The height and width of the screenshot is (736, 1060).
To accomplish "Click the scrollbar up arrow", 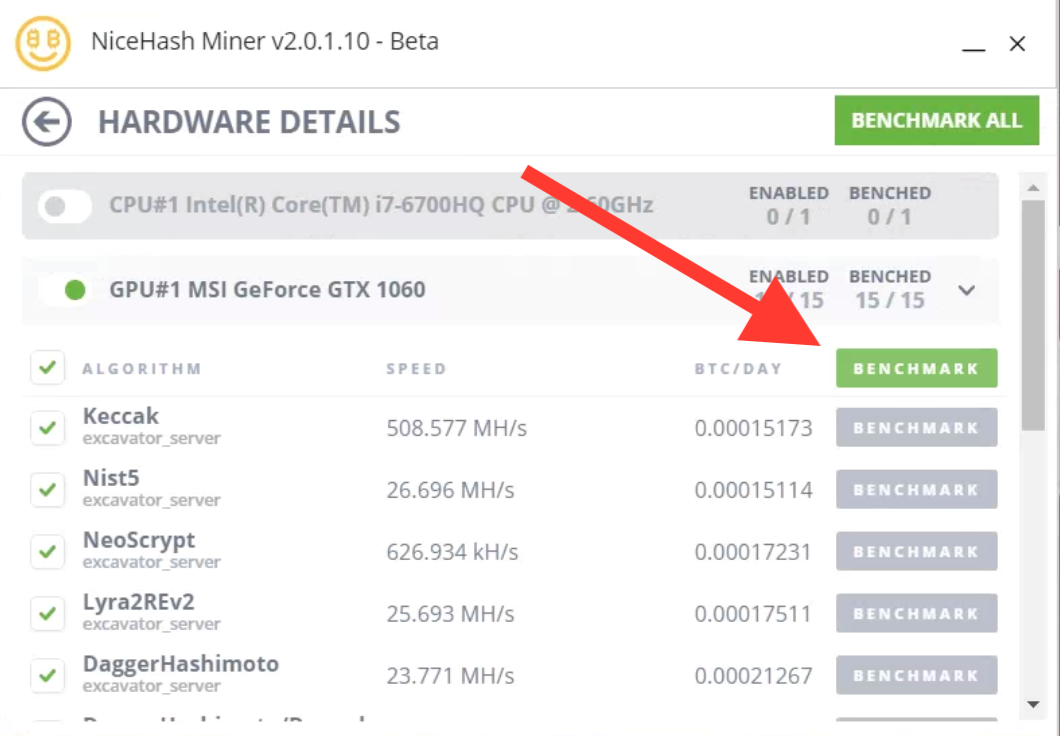I will tap(1032, 188).
